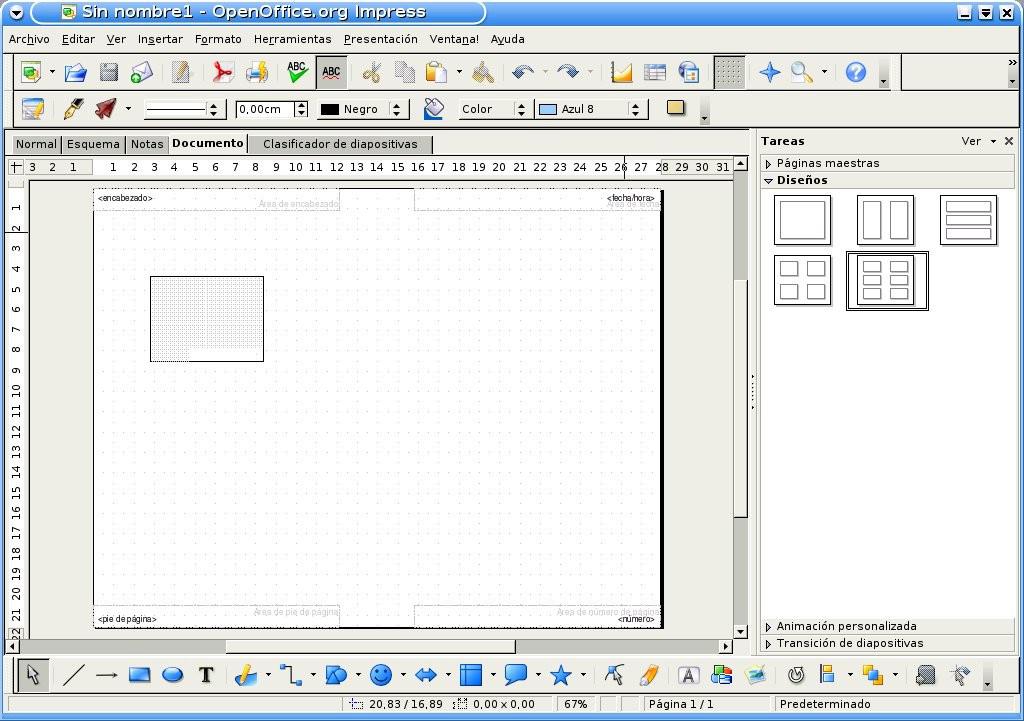
Task: Open the Azul 8 fill color dropdown
Action: coord(635,109)
